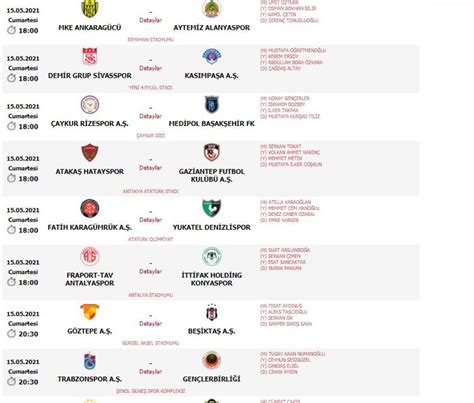The image size is (474, 403).
Task: Open the İttifak Holding Konyaspor team name
Action: click(x=212, y=279)
